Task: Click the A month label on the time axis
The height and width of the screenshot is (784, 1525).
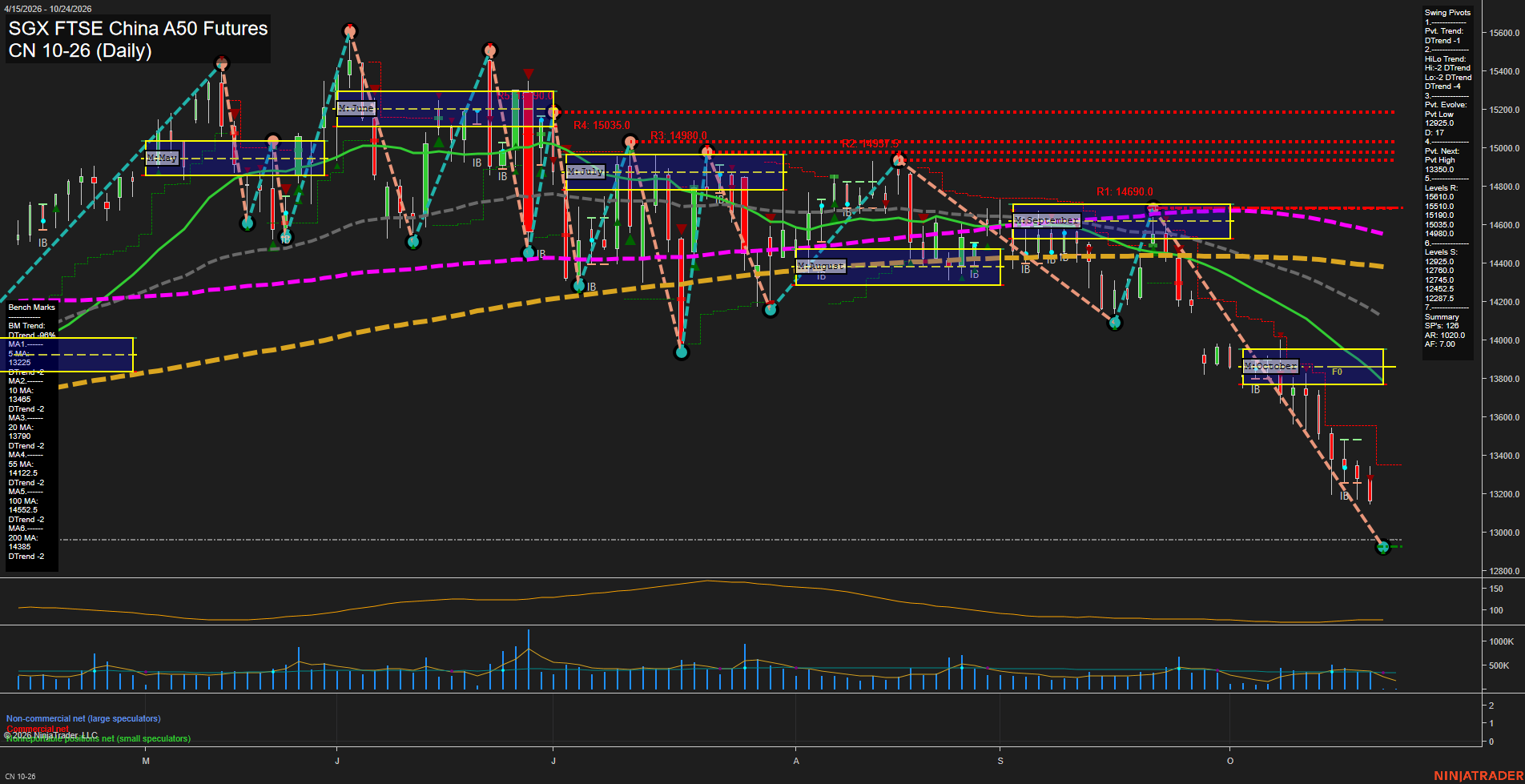Action: [796, 761]
